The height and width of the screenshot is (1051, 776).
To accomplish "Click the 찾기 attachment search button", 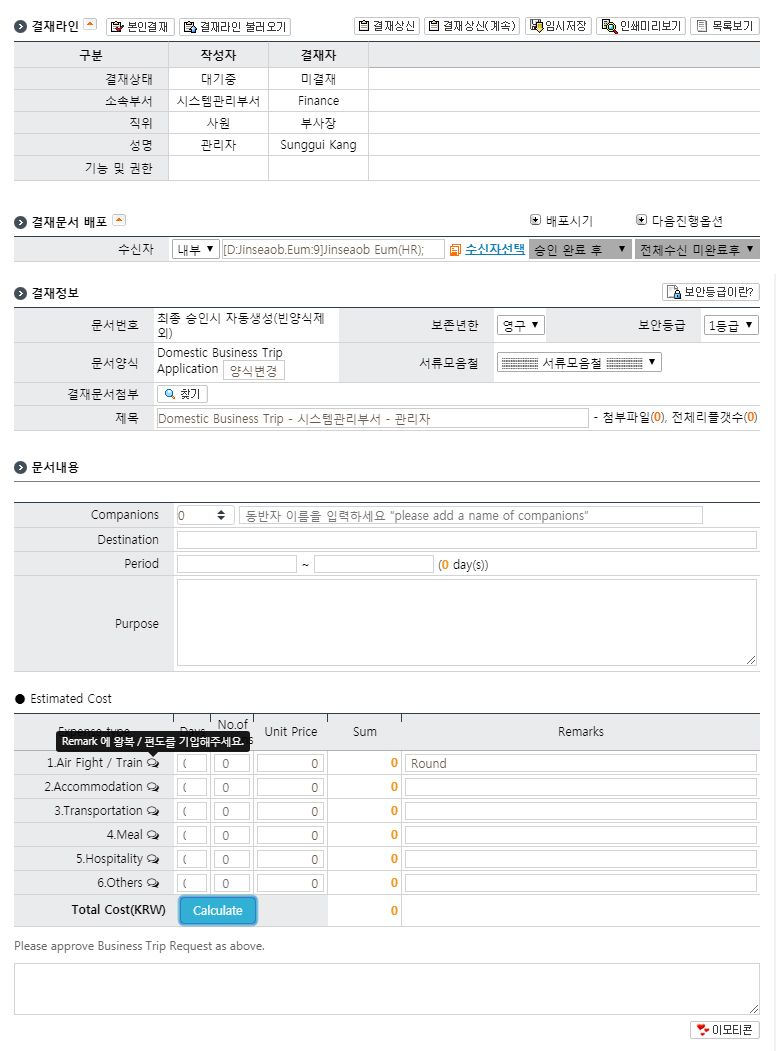I will coord(182,394).
